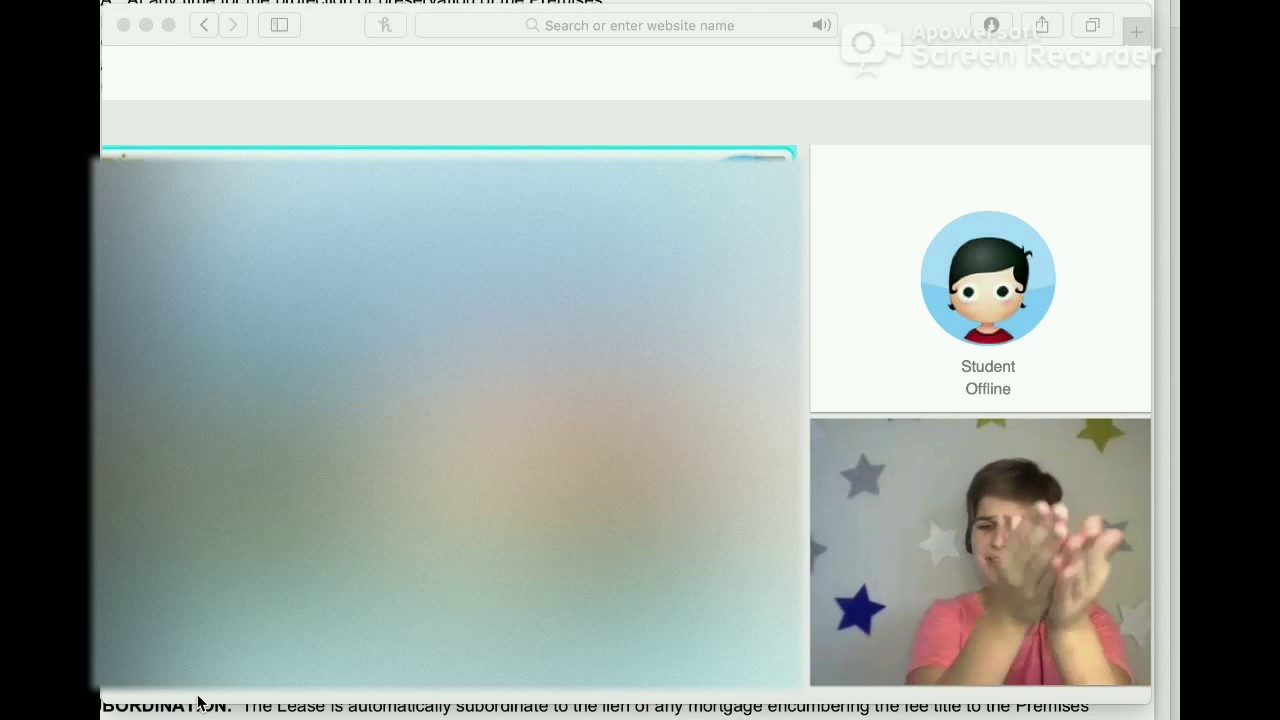Open the Share button in Safari toolbar
Screen dimensions: 1280x720
1042,25
